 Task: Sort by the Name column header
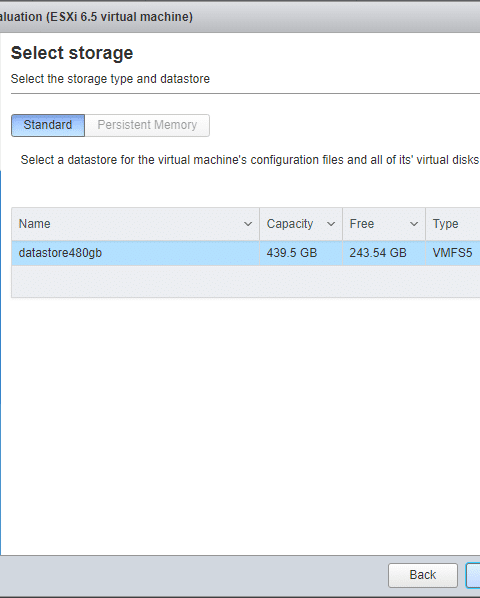click(135, 224)
